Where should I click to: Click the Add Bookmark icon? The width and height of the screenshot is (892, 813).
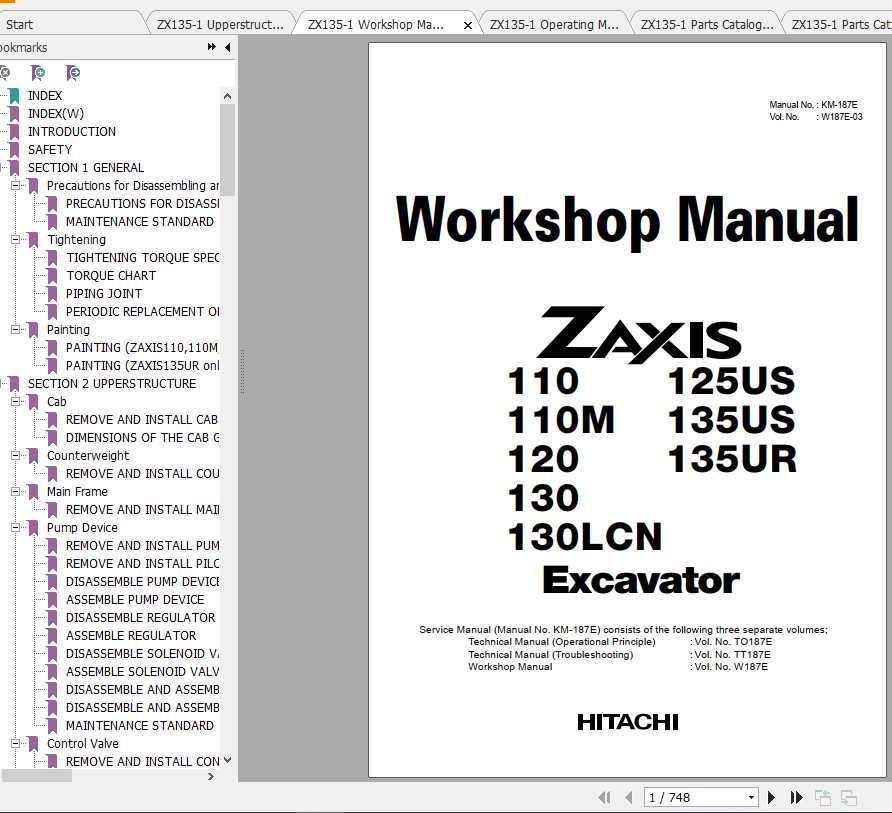38,73
